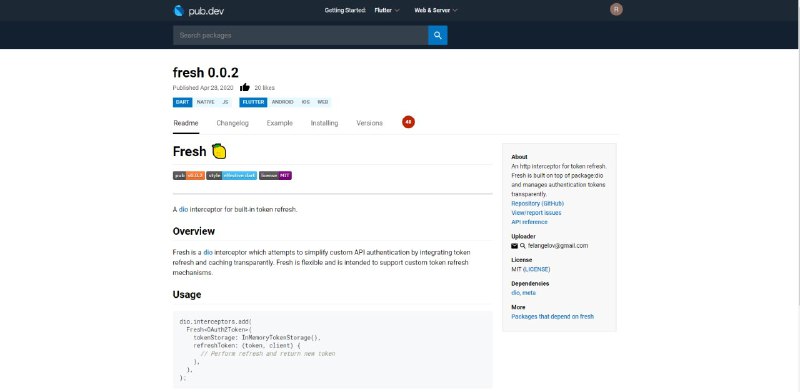
Task: Click the IOS platform tag
Action: click(x=306, y=102)
